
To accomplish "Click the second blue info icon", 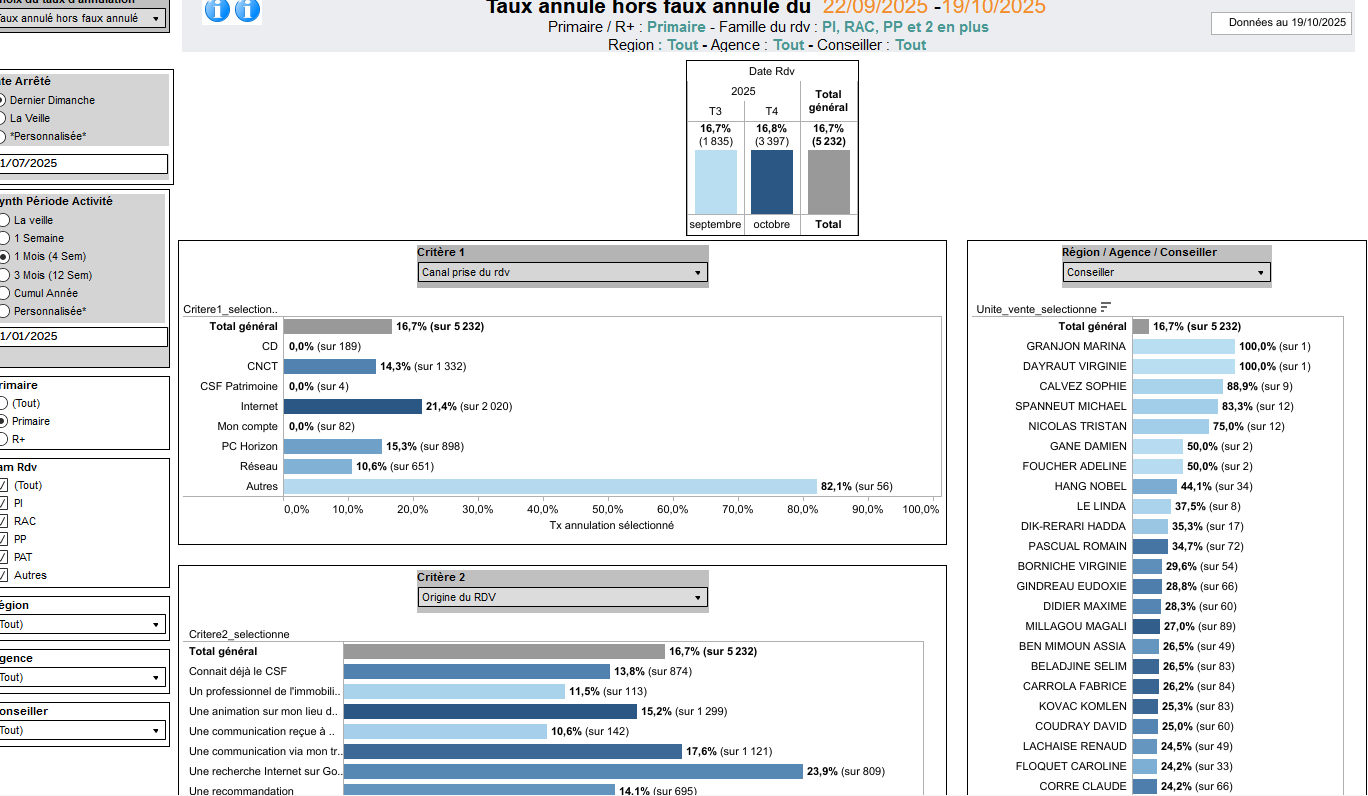I will click(x=247, y=10).
